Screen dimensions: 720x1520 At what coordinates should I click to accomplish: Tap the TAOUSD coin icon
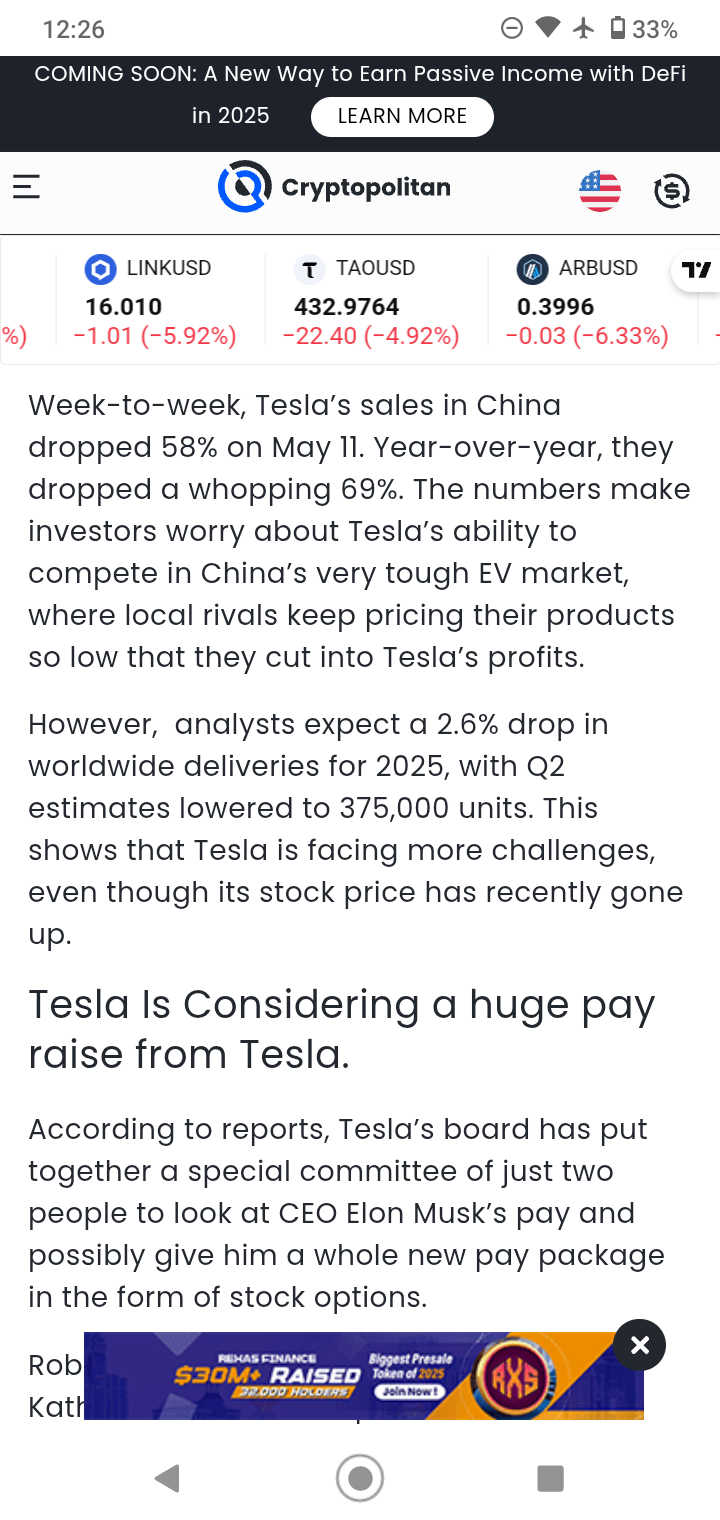(310, 269)
